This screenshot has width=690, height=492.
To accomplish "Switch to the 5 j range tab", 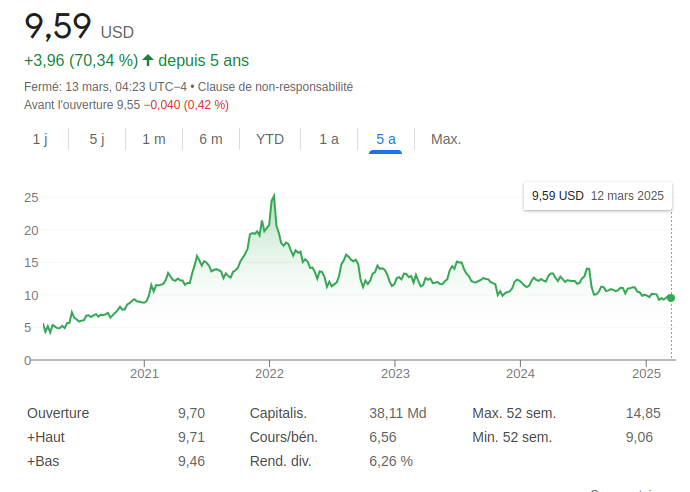I will [x=97, y=139].
